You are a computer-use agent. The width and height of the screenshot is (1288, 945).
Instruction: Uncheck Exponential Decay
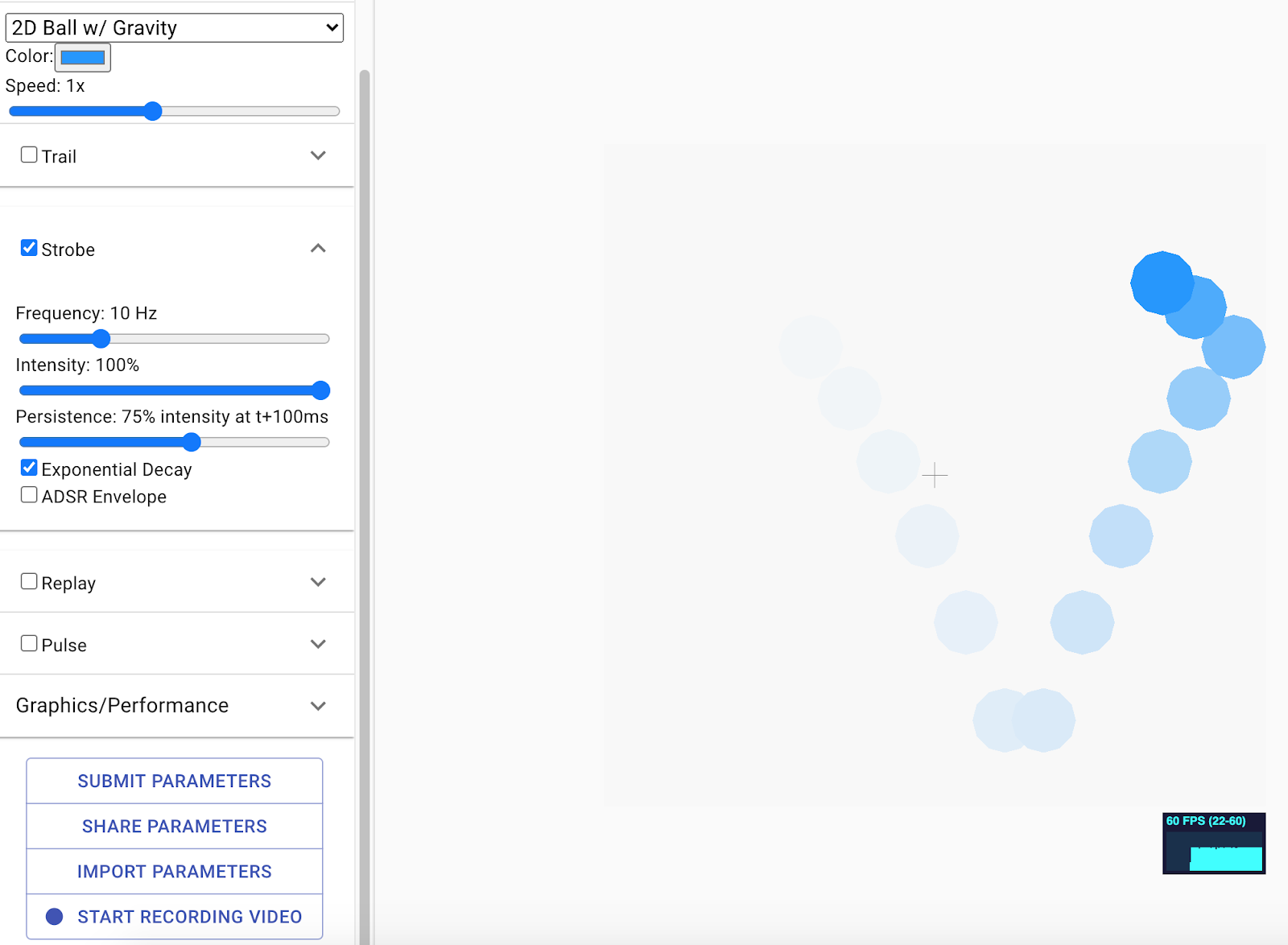(x=29, y=468)
